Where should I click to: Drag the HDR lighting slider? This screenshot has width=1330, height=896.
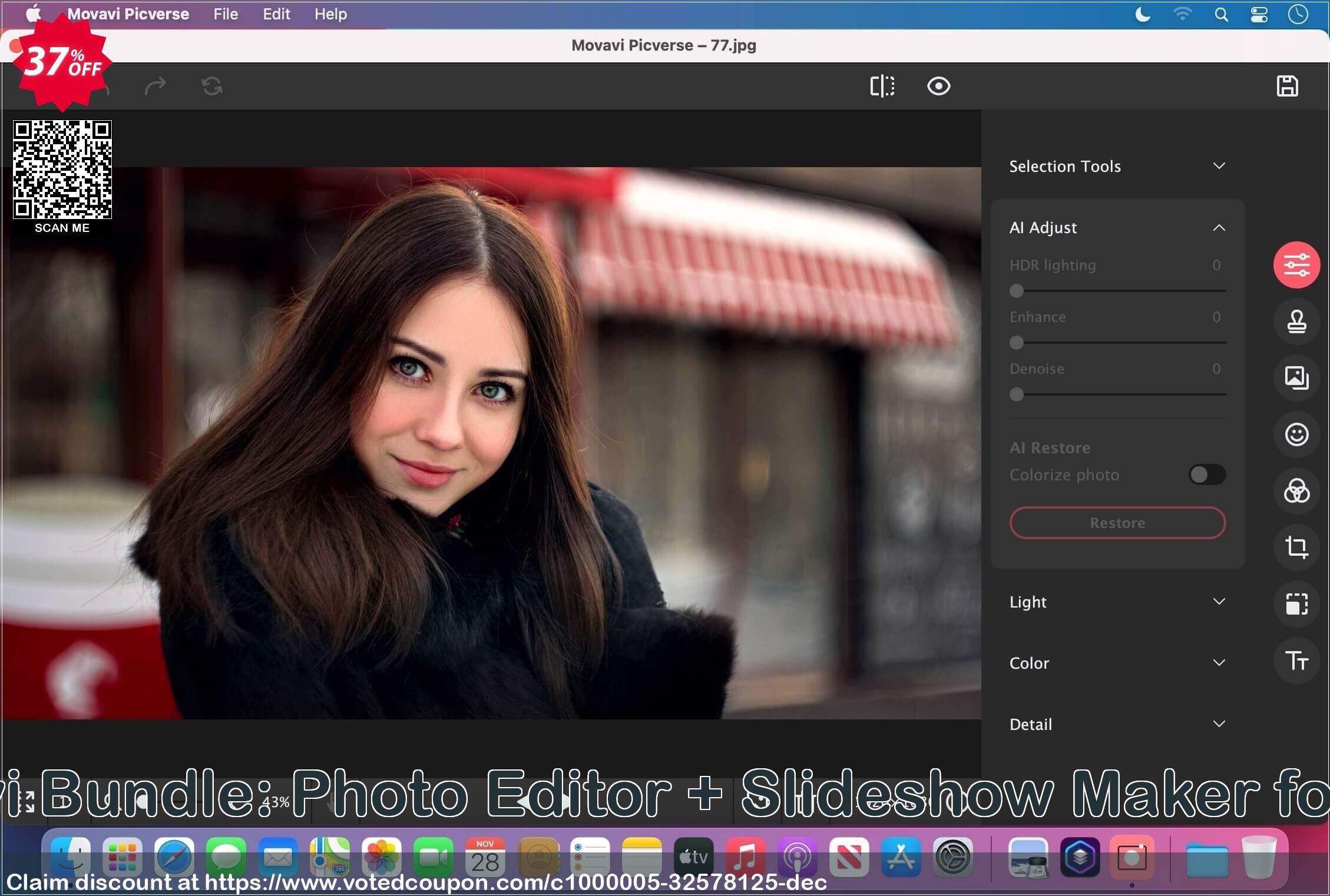(x=1016, y=290)
